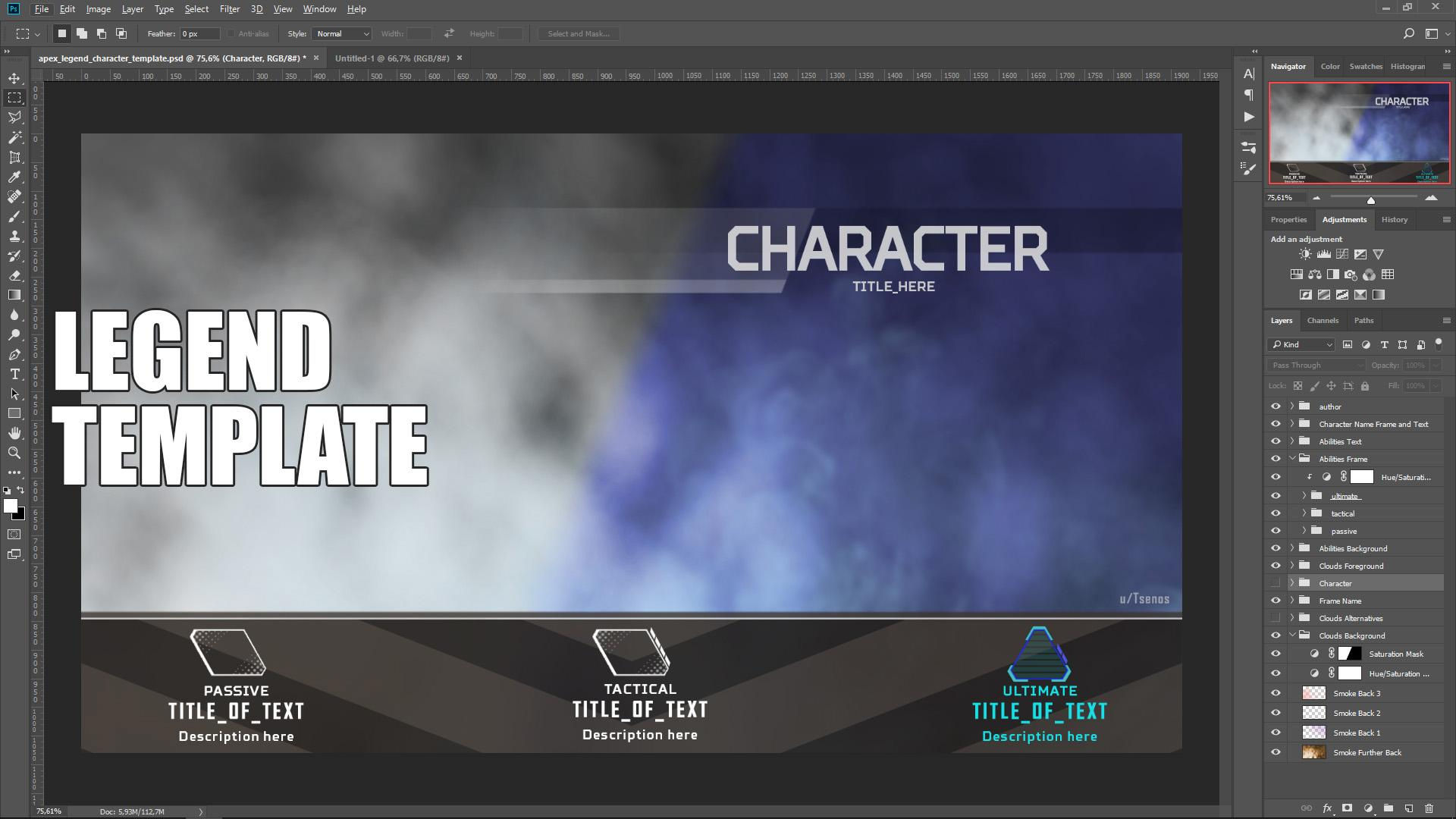Select the Gradient tool
Screen dimensions: 1456x819
pyautogui.click(x=14, y=295)
